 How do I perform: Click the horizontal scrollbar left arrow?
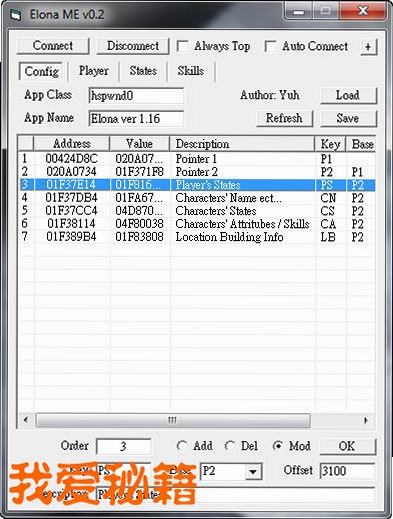tap(26, 420)
